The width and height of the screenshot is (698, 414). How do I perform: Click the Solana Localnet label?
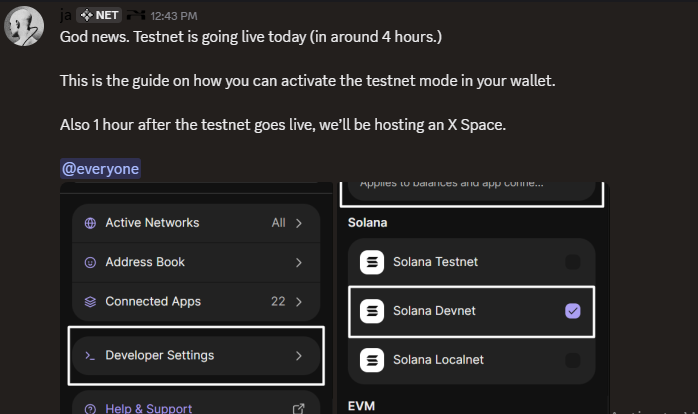pos(438,360)
